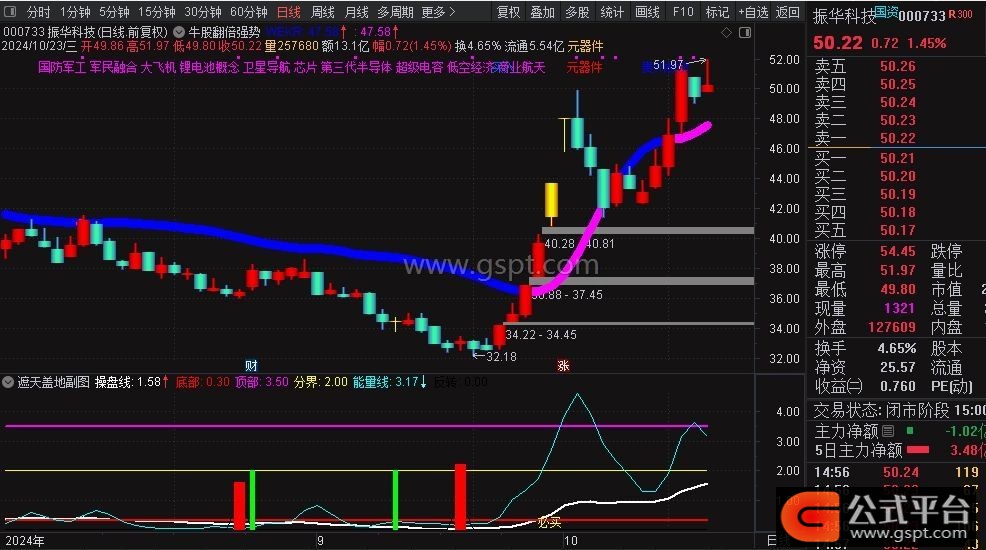Click the 超级电容 concept tag
Screen dimensions: 986x550
point(419,67)
